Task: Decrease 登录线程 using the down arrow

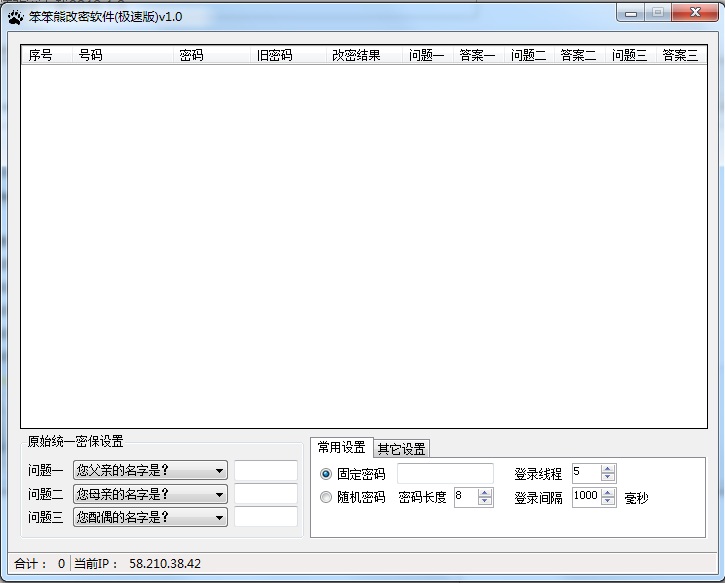Action: click(608, 478)
